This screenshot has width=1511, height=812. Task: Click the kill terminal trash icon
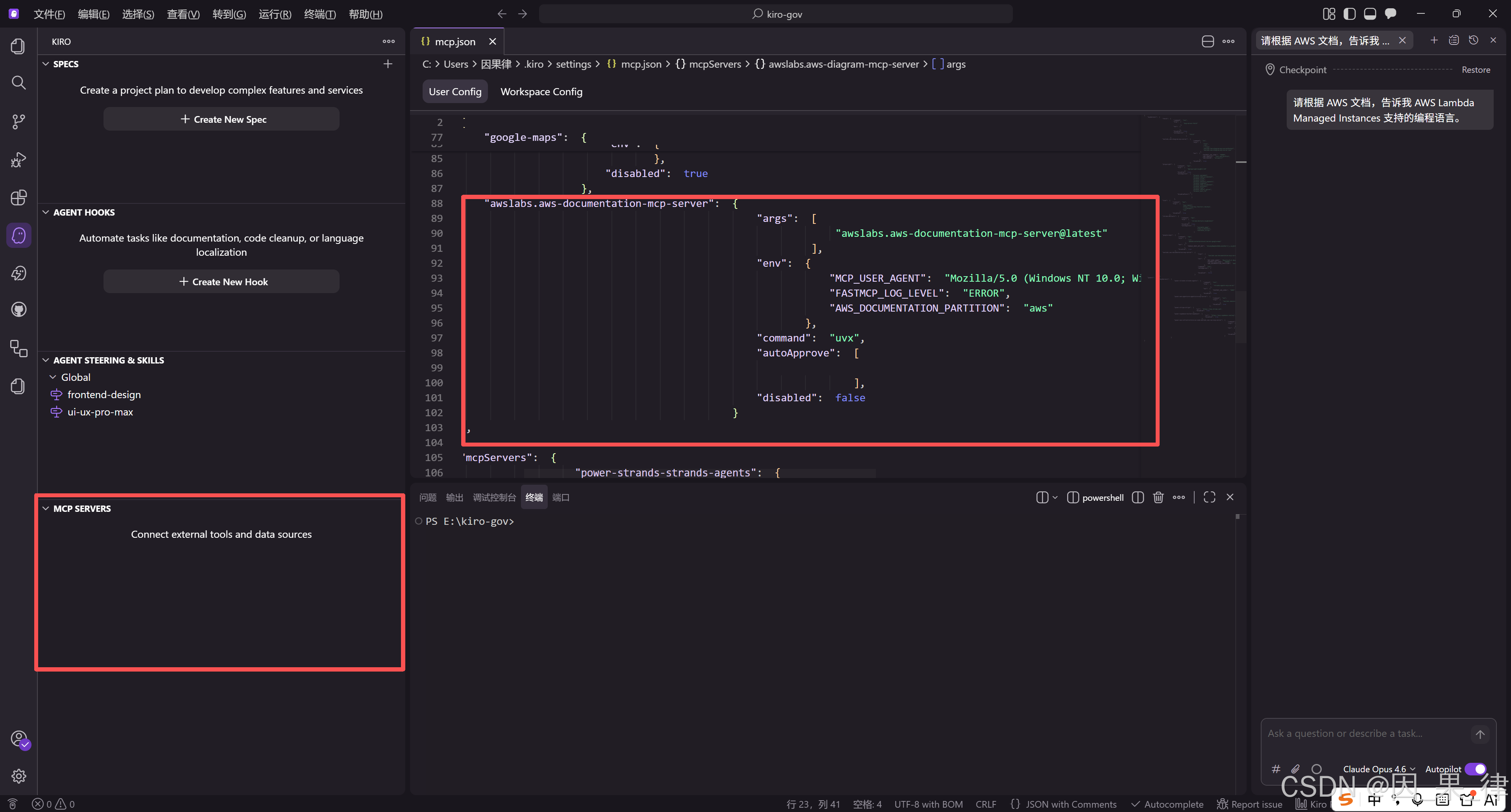pyautogui.click(x=1158, y=497)
